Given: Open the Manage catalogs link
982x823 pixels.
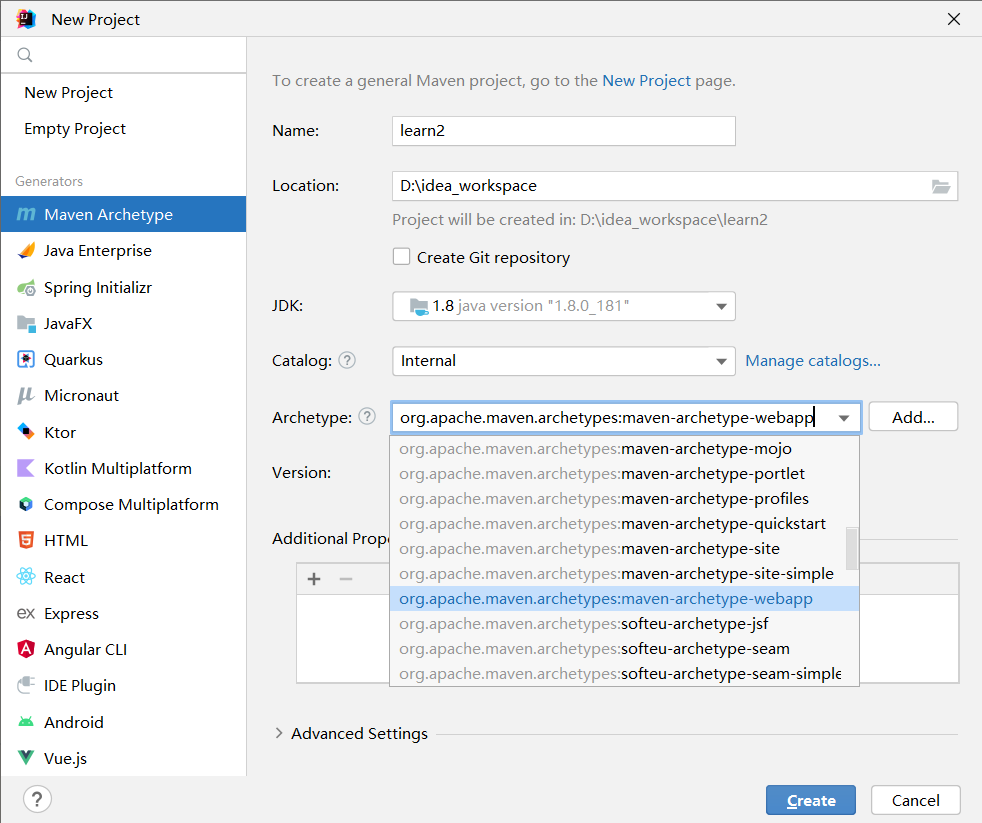Looking at the screenshot, I should (813, 361).
